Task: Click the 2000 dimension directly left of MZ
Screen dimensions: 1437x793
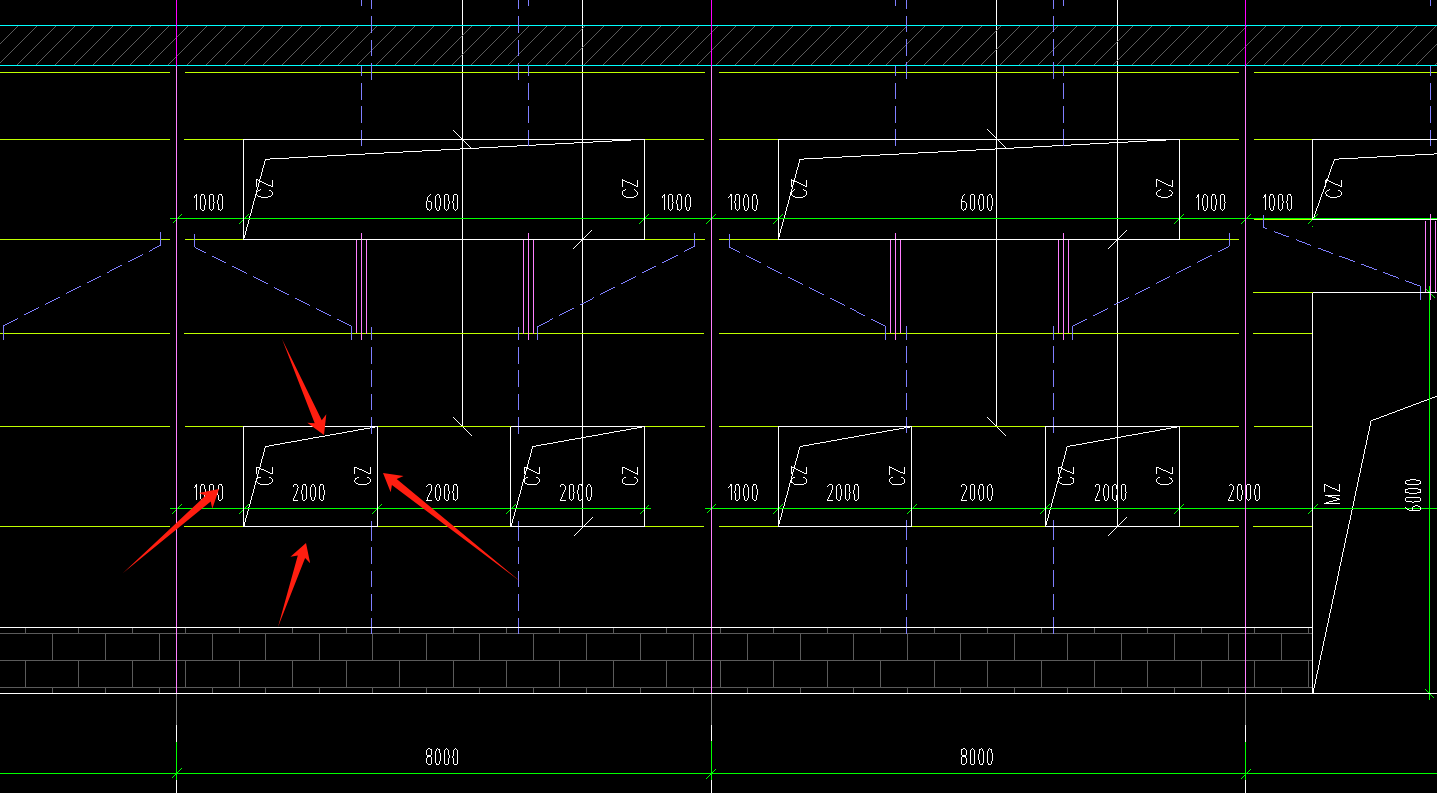Action: click(x=1244, y=493)
